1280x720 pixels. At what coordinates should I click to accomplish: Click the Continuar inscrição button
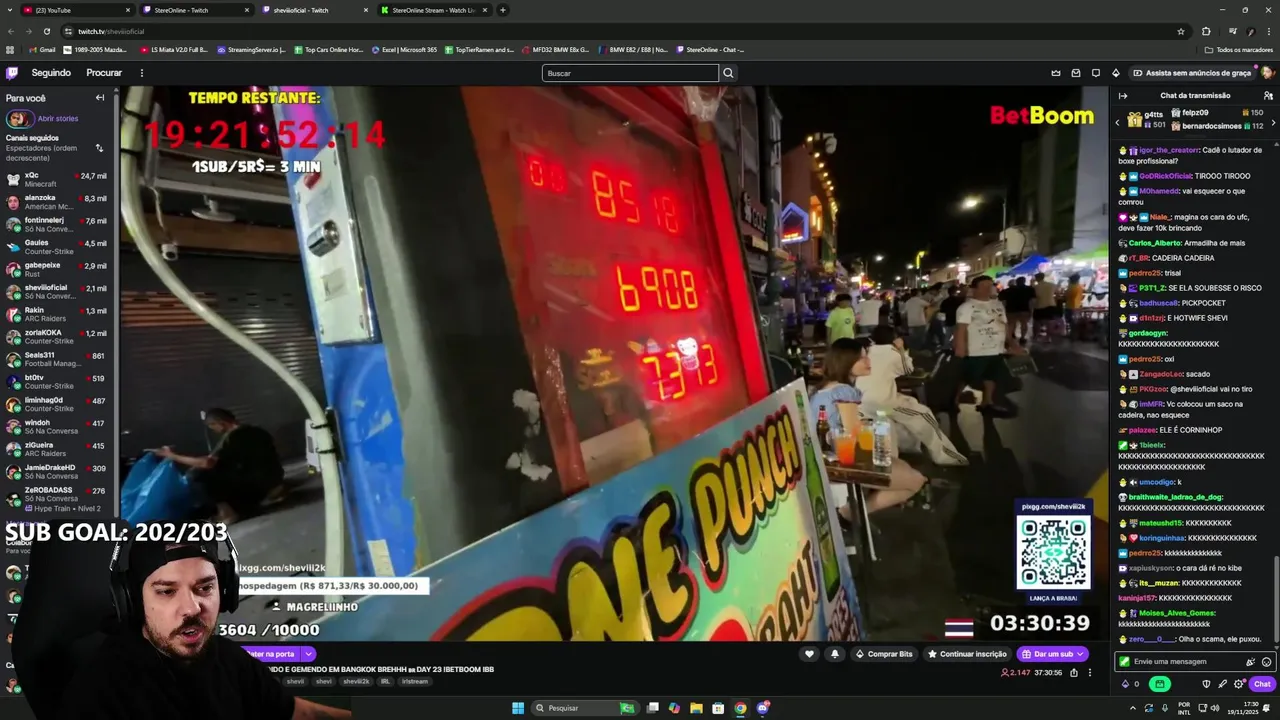click(x=967, y=654)
